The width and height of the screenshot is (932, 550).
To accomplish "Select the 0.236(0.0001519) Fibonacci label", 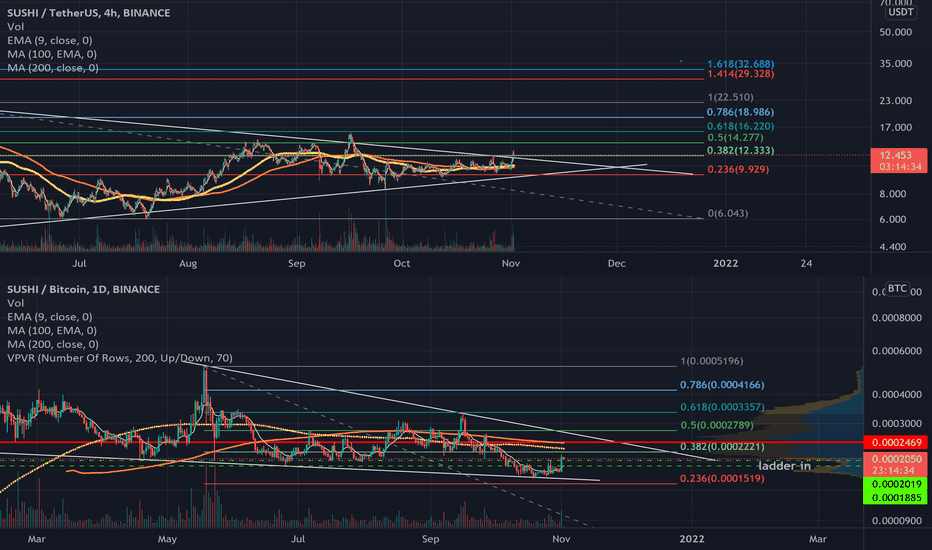I will pyautogui.click(x=722, y=479).
